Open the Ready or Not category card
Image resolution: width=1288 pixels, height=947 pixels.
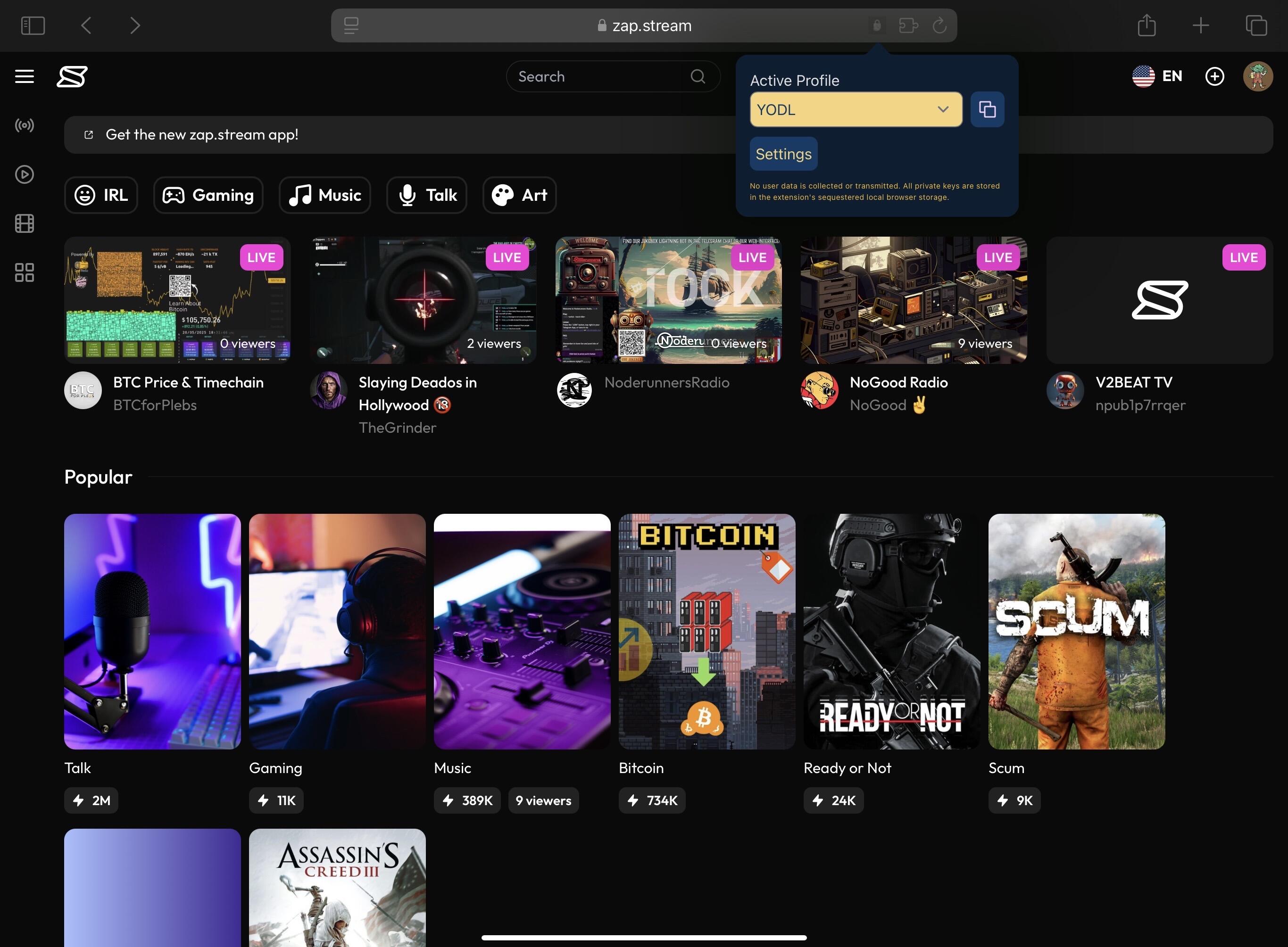tap(892, 631)
